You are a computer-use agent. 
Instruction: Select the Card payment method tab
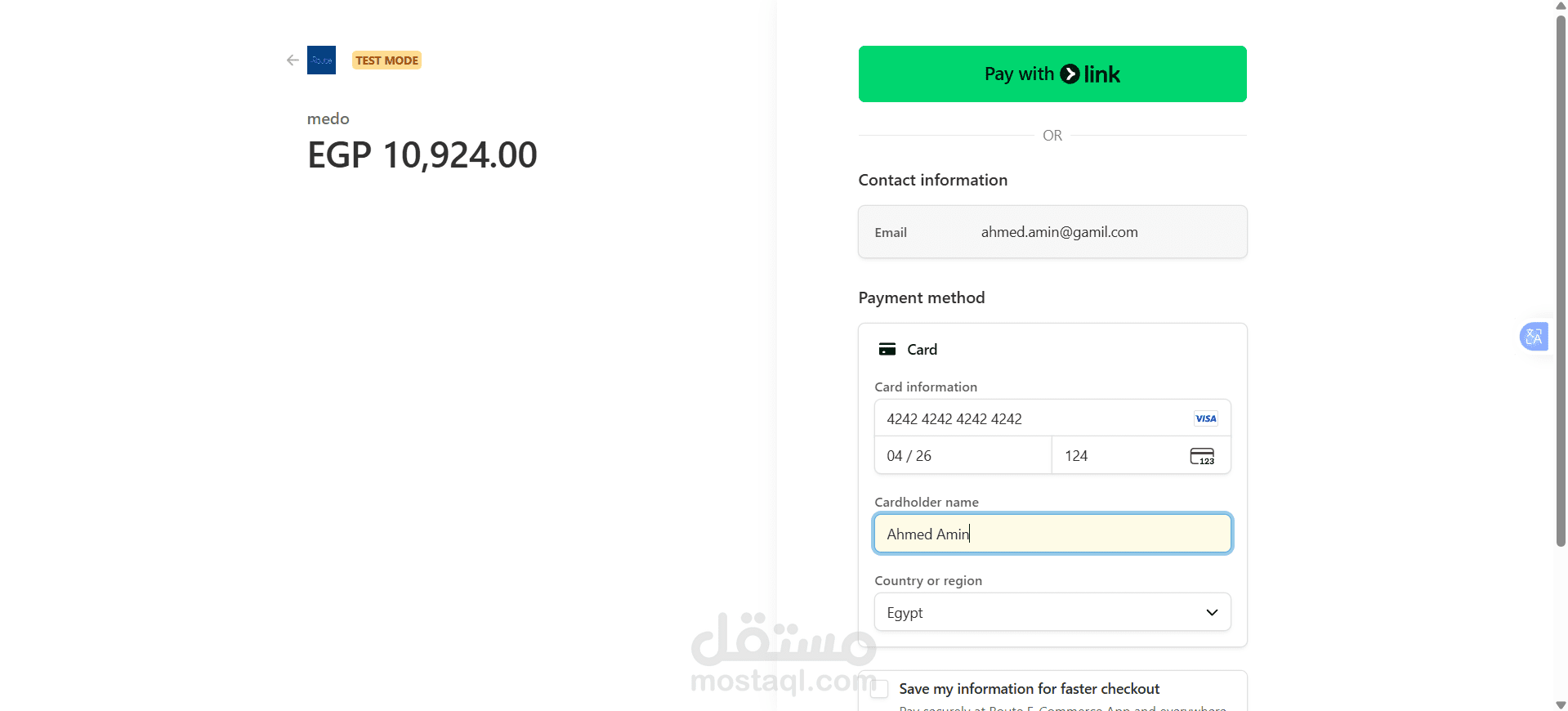[922, 350]
